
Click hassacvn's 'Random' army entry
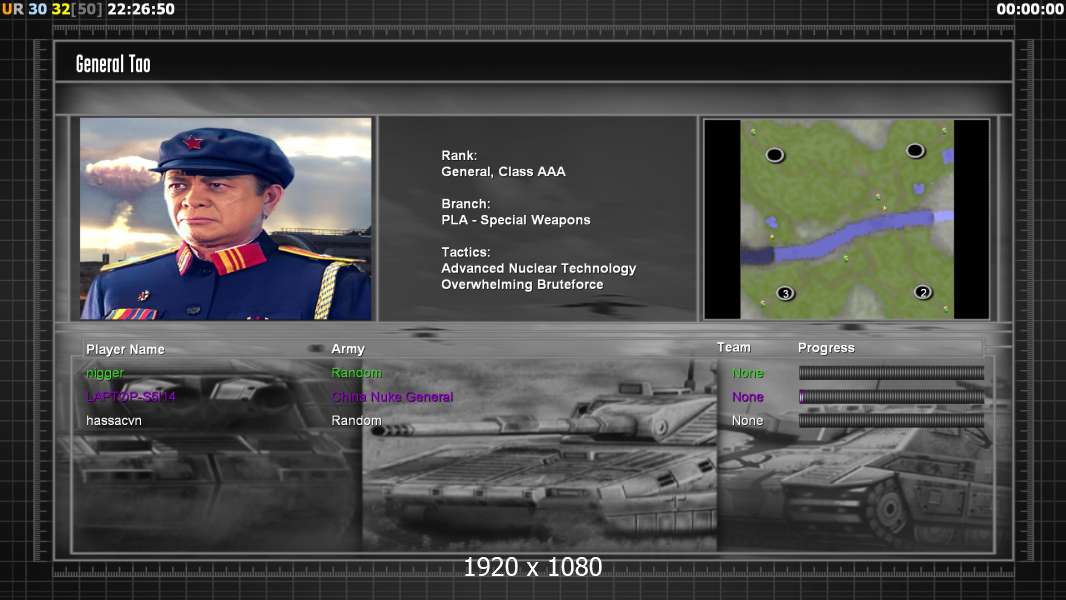[x=356, y=421]
